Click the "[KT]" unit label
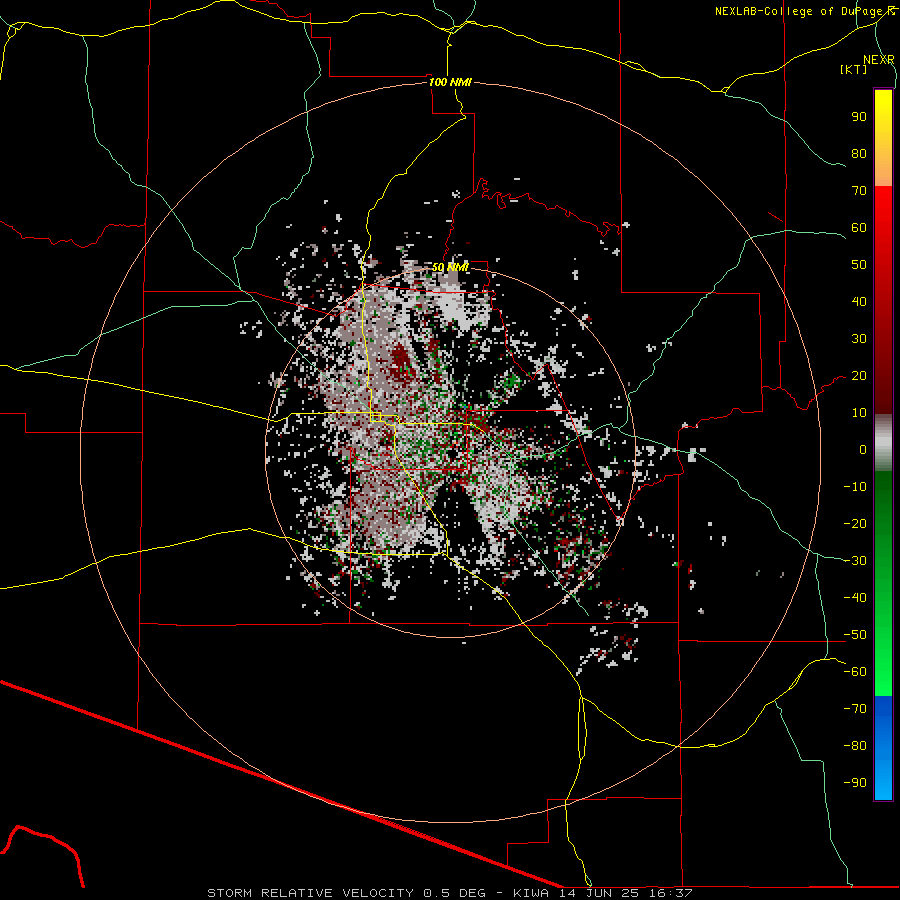 click(853, 69)
